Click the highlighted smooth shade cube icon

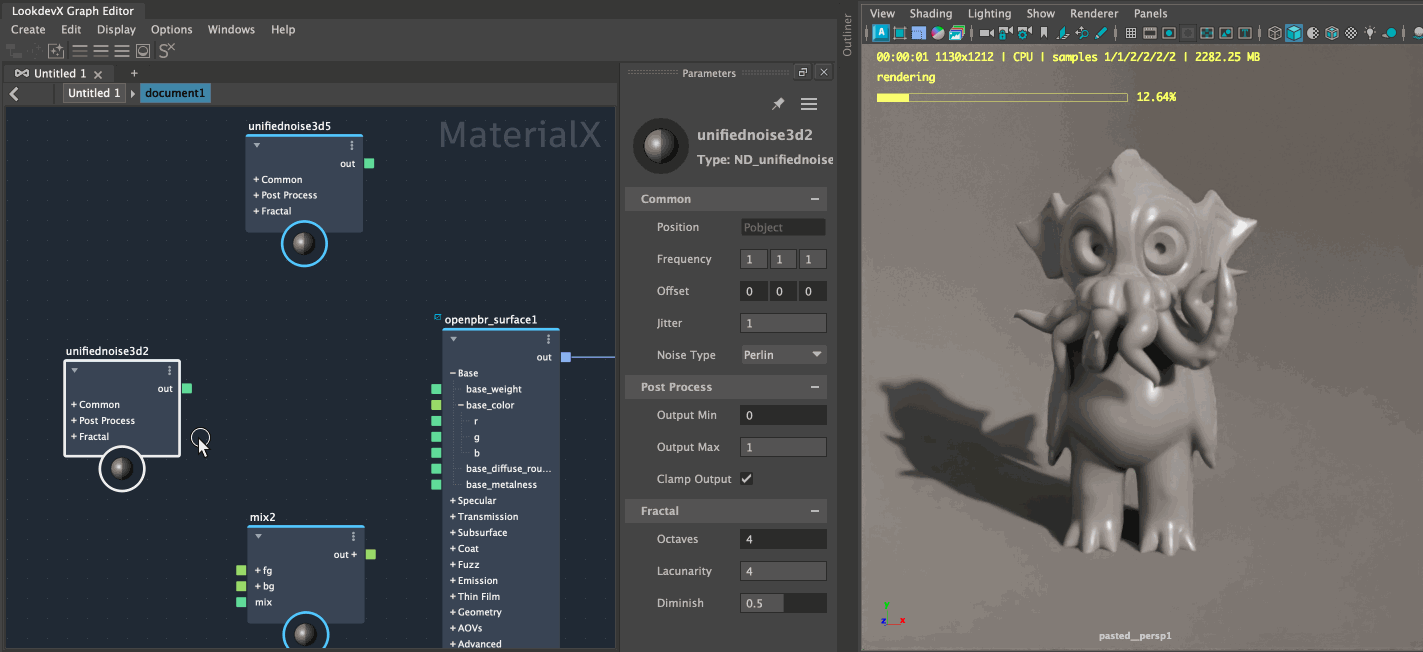click(1294, 33)
